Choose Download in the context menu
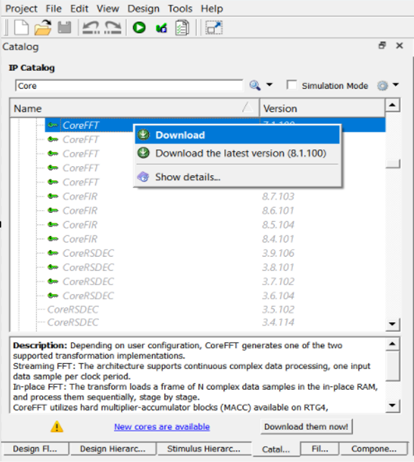Screen dimensions: 414x462 (237, 135)
